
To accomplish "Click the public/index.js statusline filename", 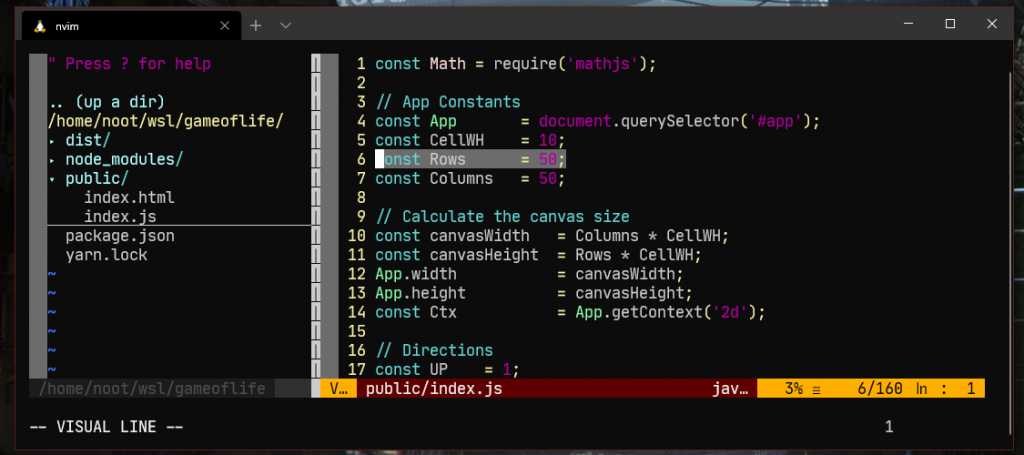I will click(x=434, y=389).
